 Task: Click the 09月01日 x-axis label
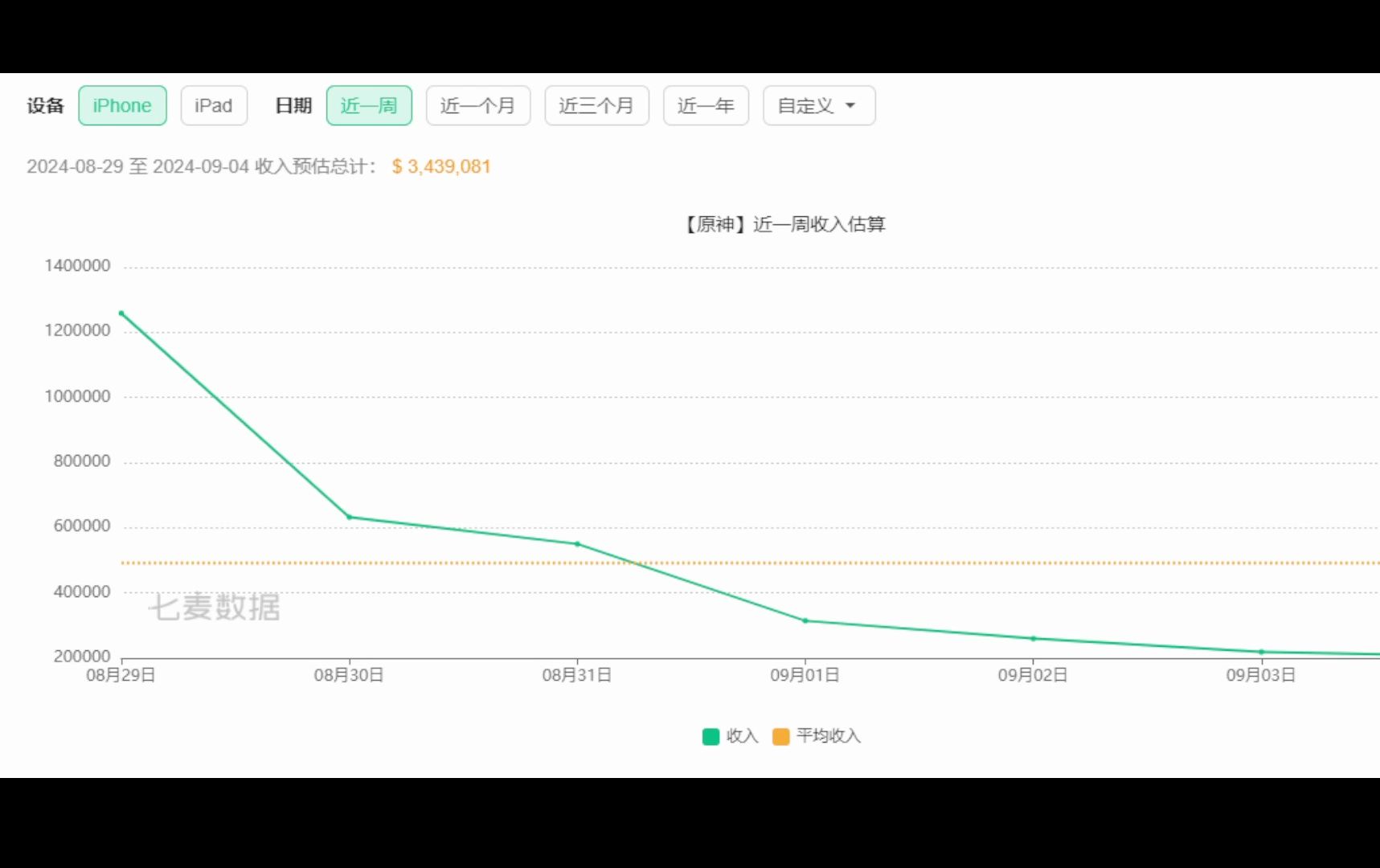pos(805,675)
